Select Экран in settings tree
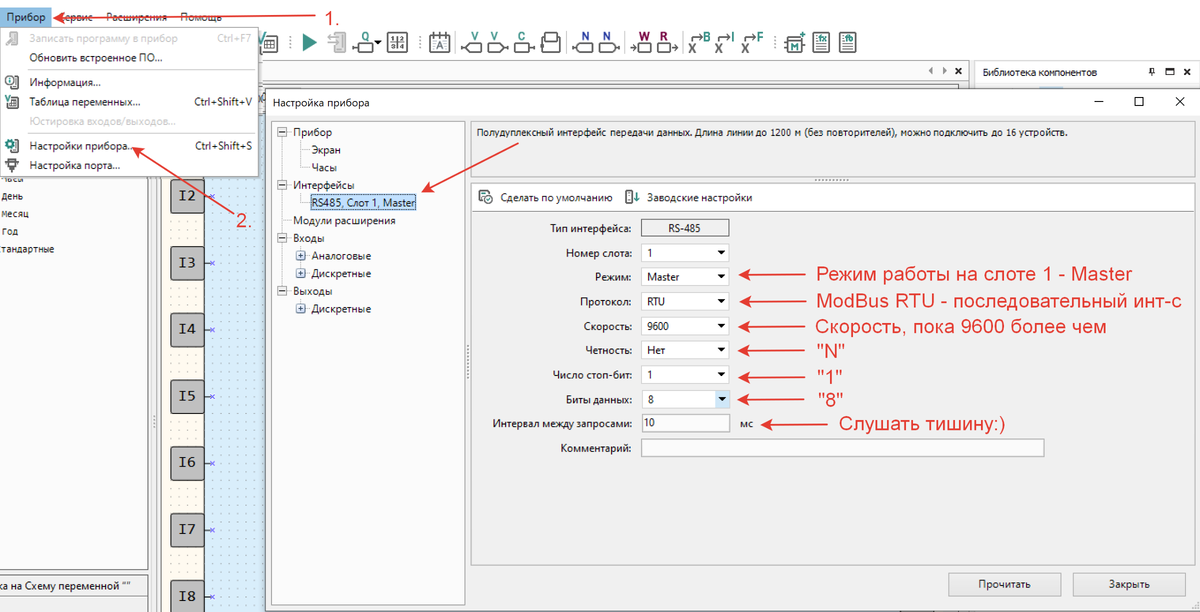This screenshot has height=612, width=1200. pos(326,150)
